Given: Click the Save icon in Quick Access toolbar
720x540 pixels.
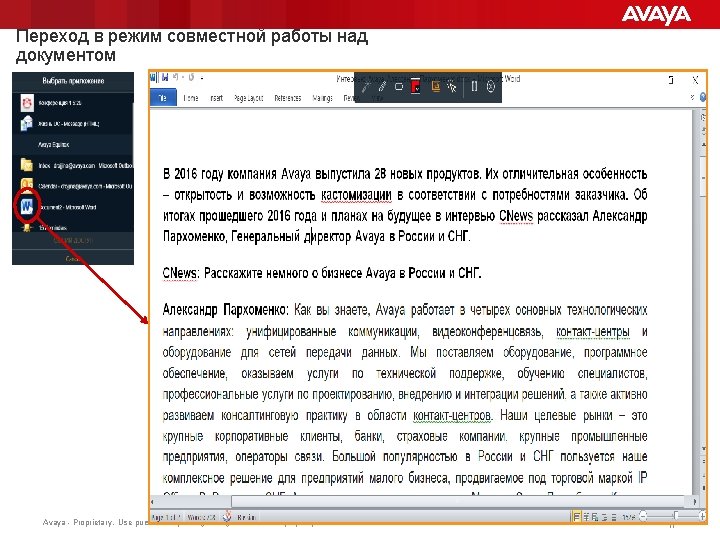Looking at the screenshot, I should [164, 77].
